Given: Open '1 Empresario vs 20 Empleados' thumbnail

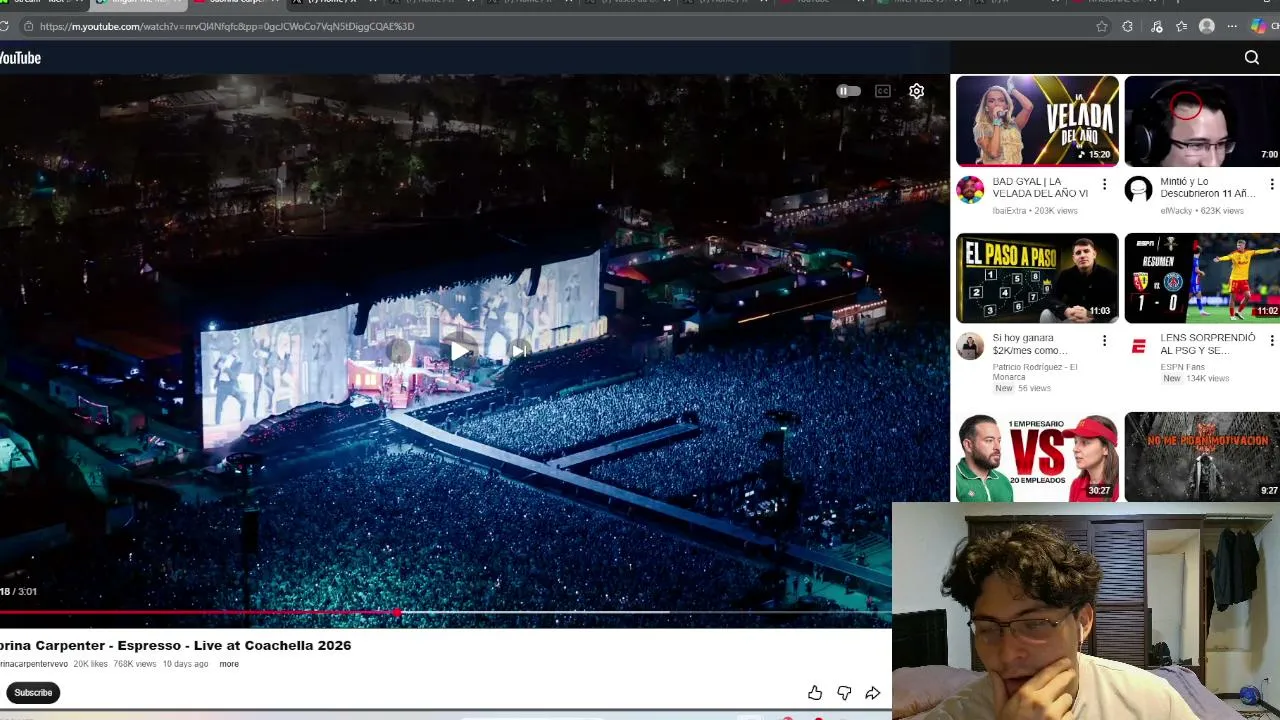Looking at the screenshot, I should point(1037,456).
